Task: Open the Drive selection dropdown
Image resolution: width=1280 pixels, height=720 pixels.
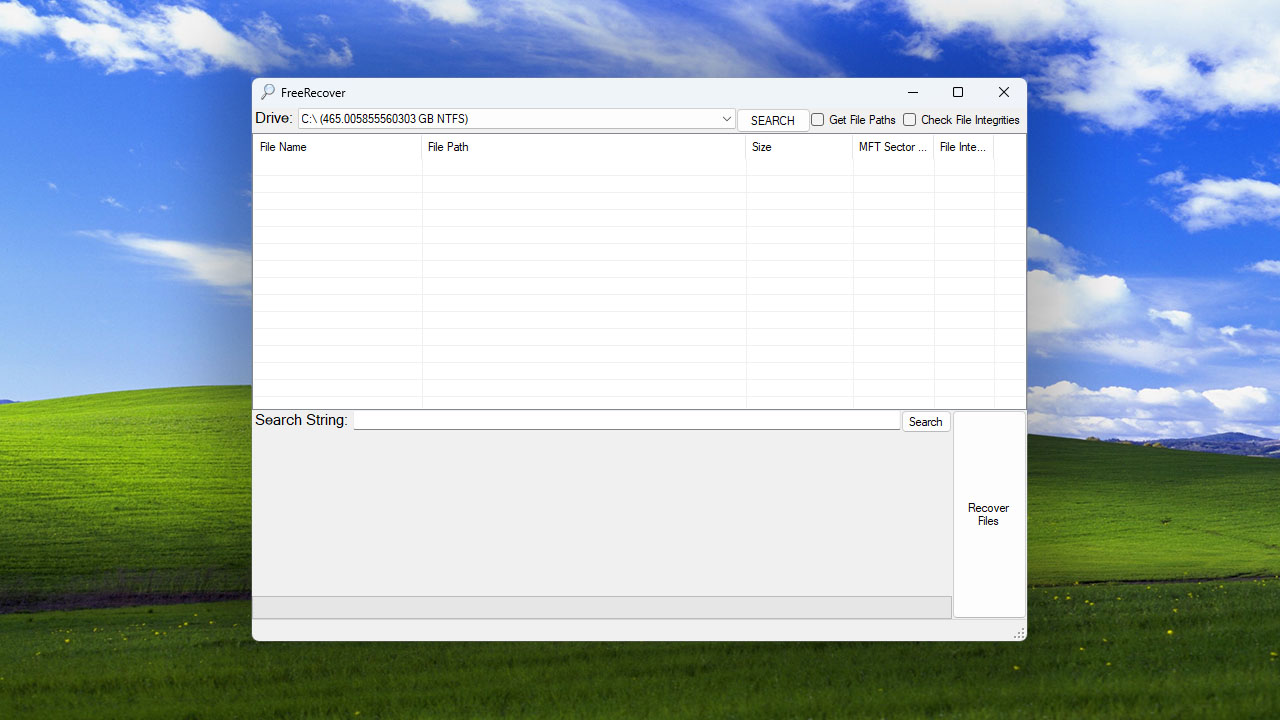Action: pyautogui.click(x=516, y=119)
